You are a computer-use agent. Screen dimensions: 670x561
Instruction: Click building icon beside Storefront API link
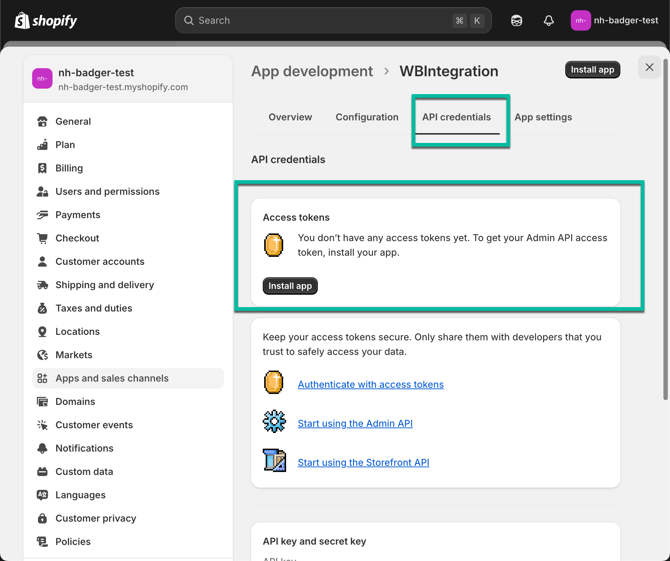274,460
